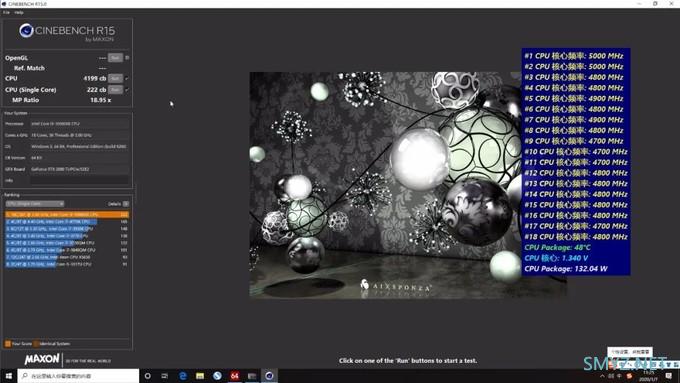Click the Cortana circle taskbar icon
Screen dimensions: 680x383
tap(147, 376)
